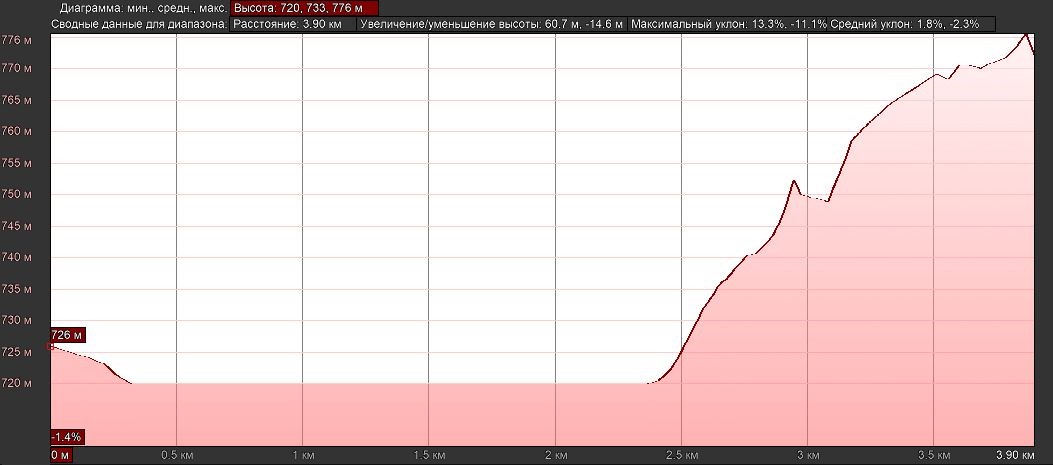Screen dimensions: 1053x465
Task: Select the Расстояние 3.90 км summary box
Action: (x=292, y=23)
